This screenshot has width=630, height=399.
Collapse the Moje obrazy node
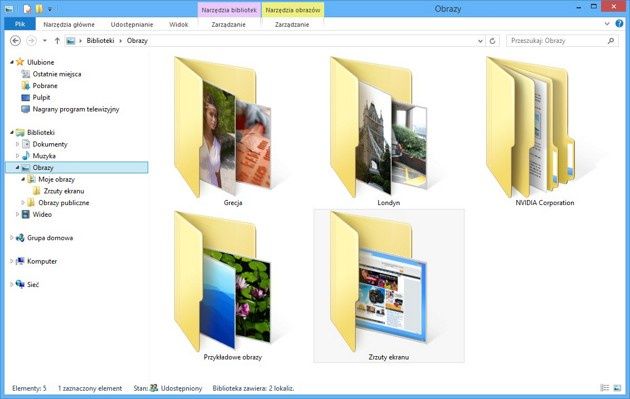click(x=23, y=179)
